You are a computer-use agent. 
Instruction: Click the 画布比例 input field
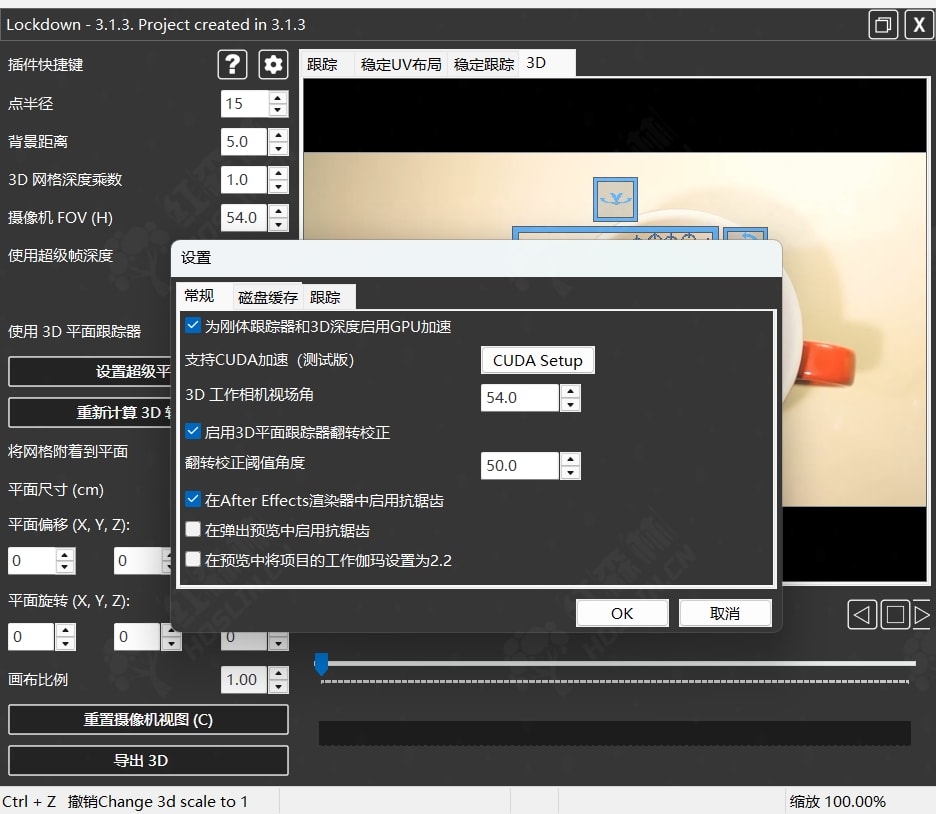244,680
